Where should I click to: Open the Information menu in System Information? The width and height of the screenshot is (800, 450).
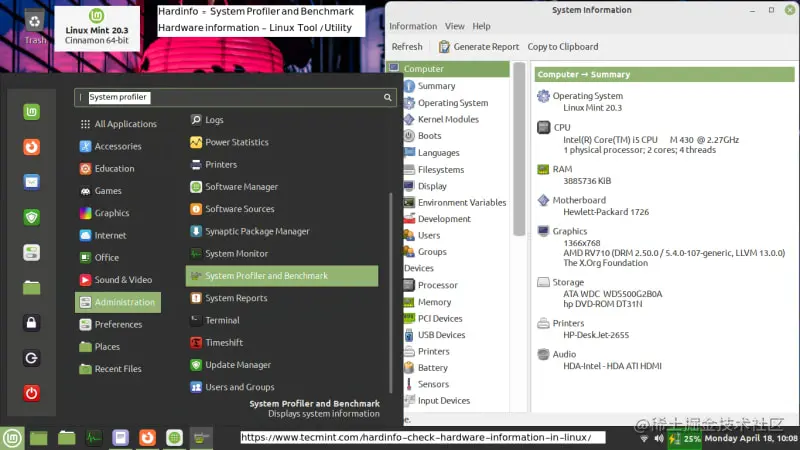click(x=413, y=26)
